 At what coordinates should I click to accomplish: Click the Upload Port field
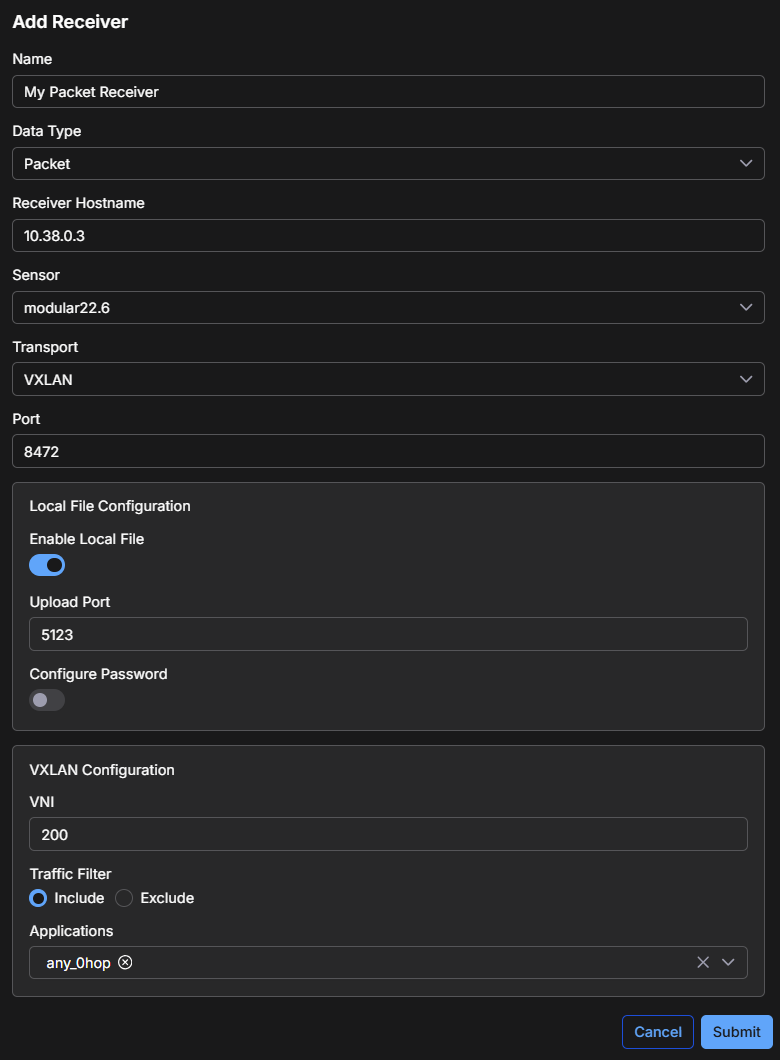coord(388,634)
